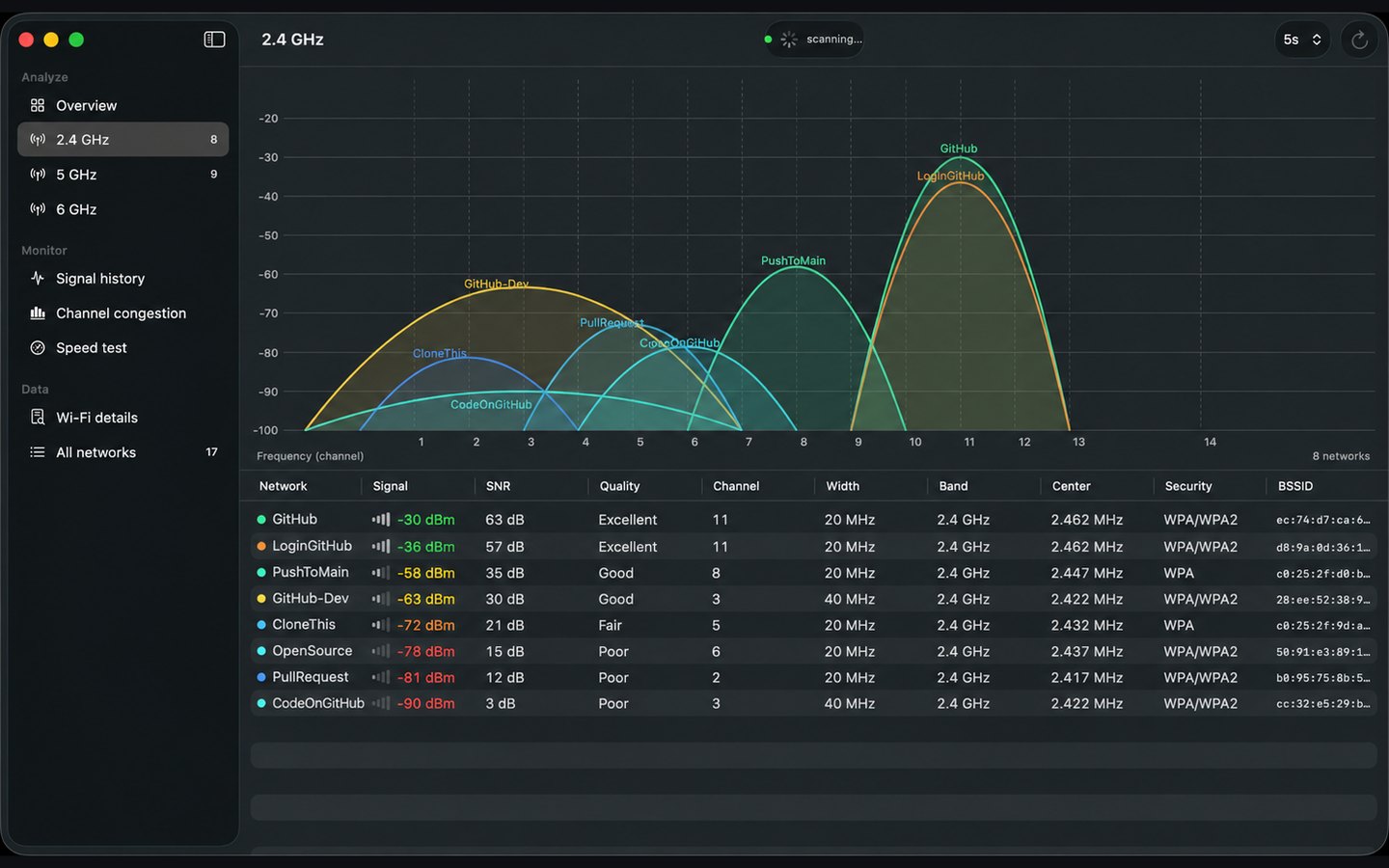The height and width of the screenshot is (868, 1389).
Task: Click signal bars icon in GitHub-Dev row
Action: pyautogui.click(x=381, y=599)
